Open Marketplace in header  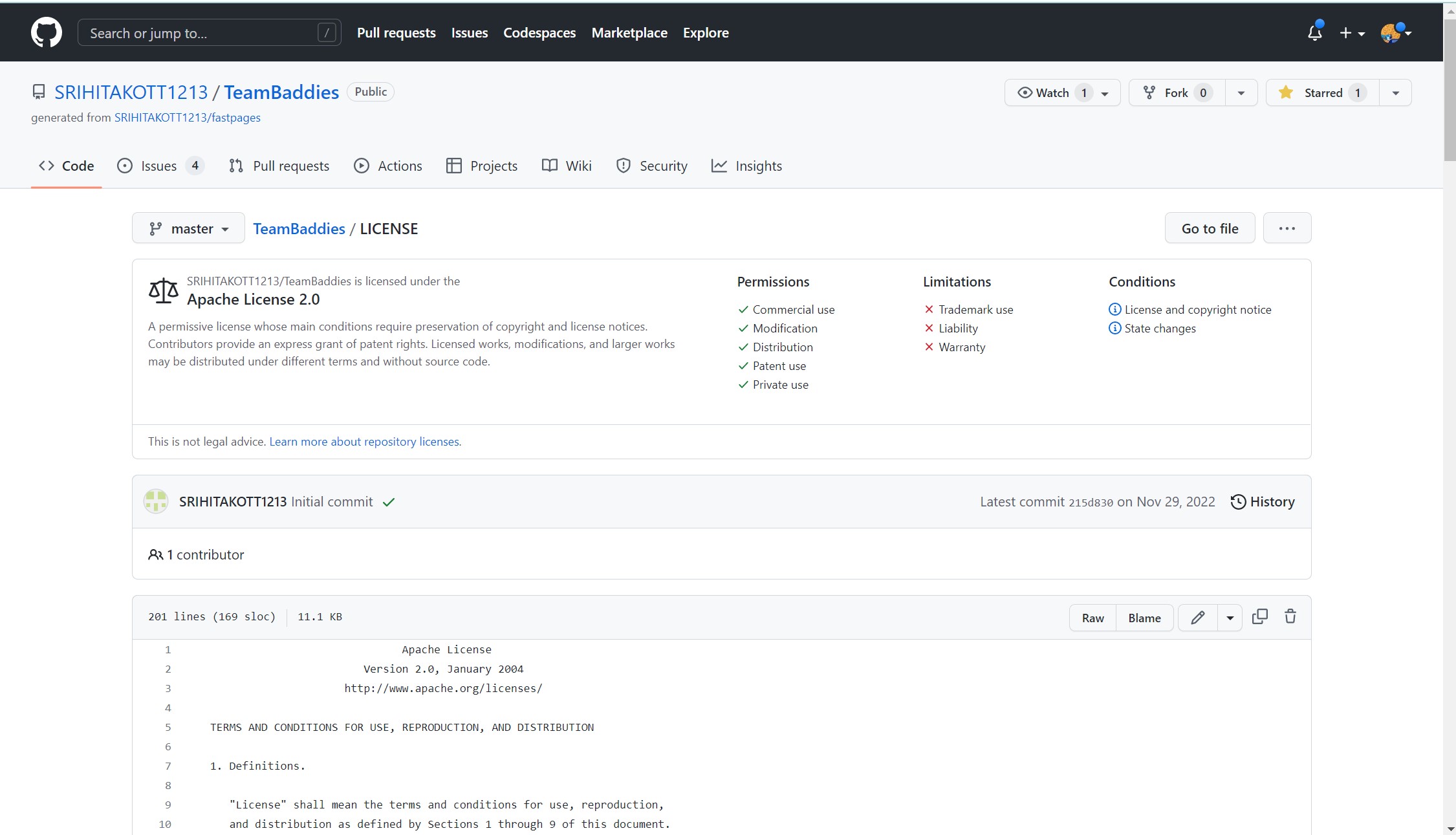[629, 32]
